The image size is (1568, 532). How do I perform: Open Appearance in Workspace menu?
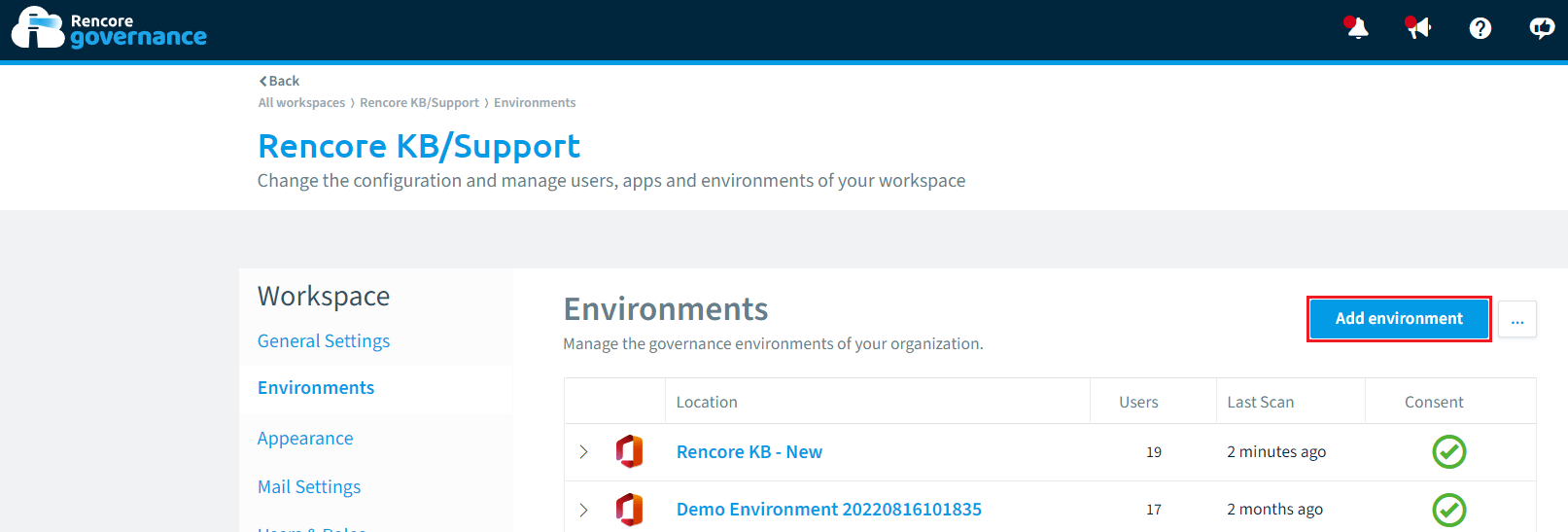point(305,439)
